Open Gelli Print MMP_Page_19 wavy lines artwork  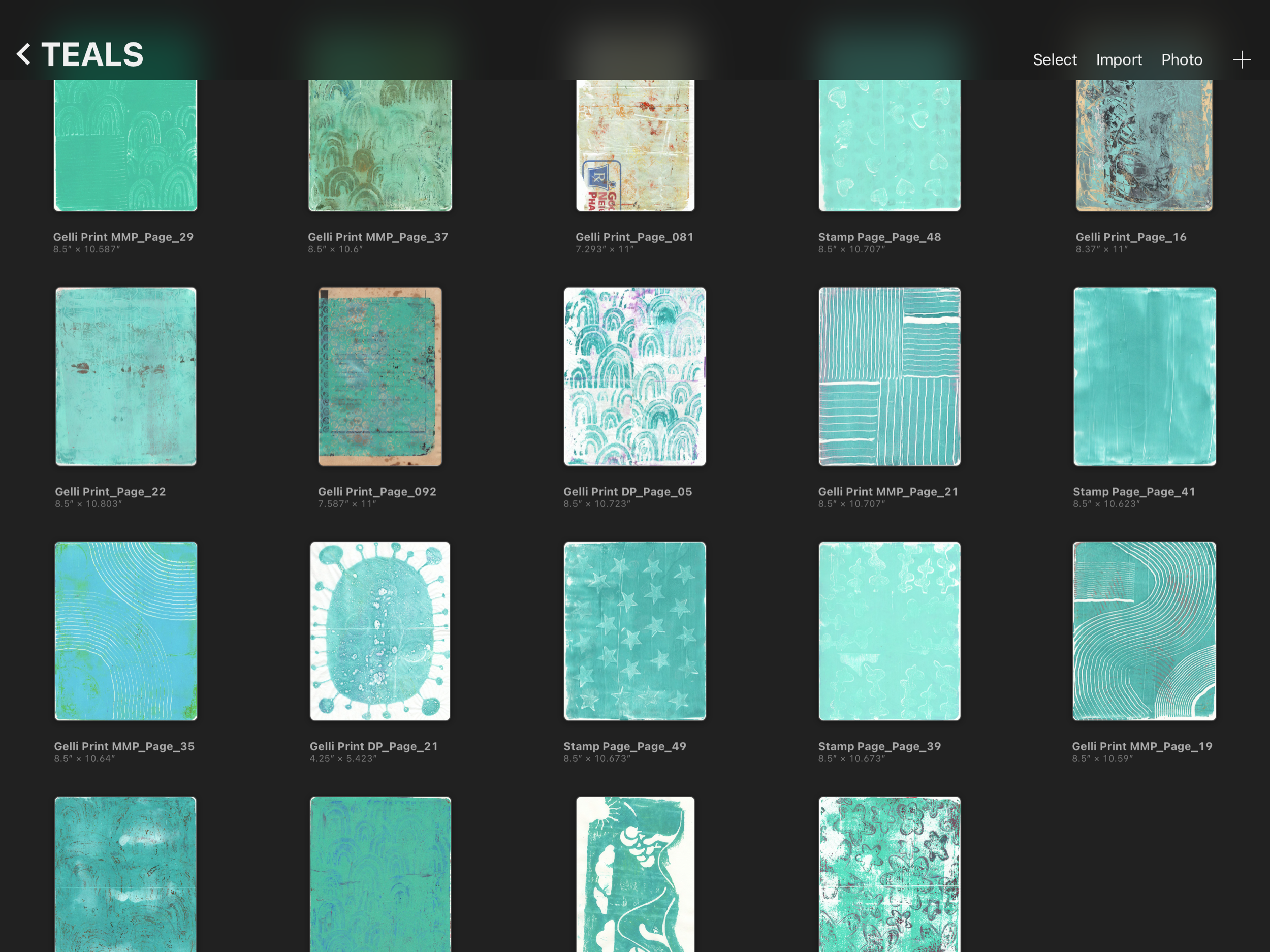1144,630
